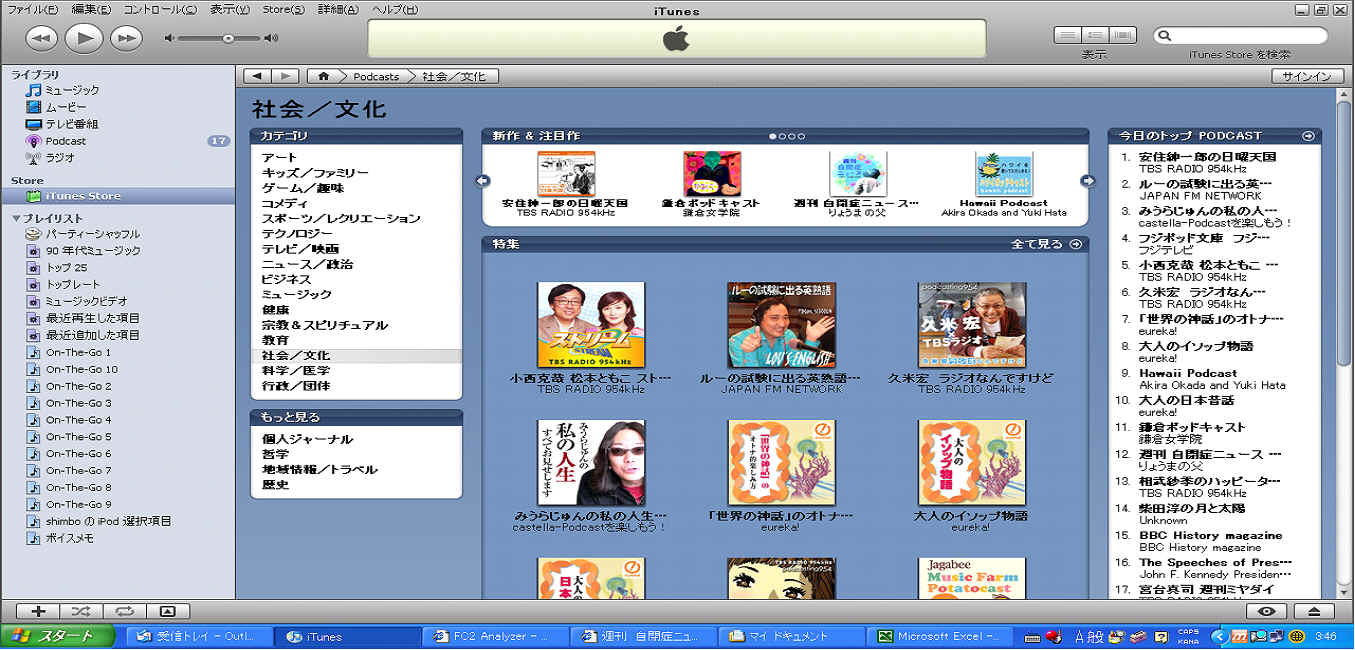Open shimbo の iPod 選択項目 playlist
This screenshot has height=650, width=1355.
99,521
